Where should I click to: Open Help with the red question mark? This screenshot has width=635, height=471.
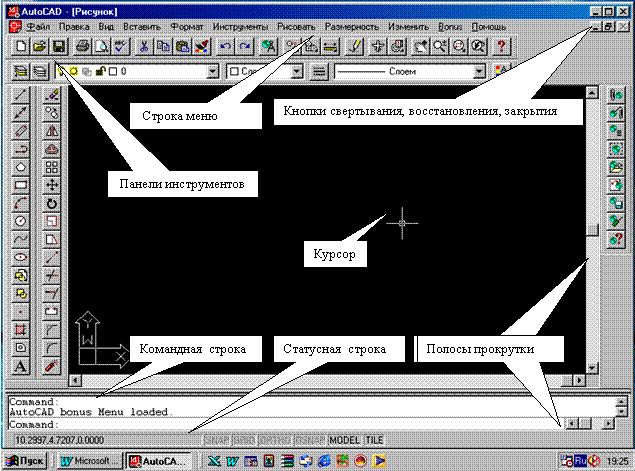tap(501, 47)
